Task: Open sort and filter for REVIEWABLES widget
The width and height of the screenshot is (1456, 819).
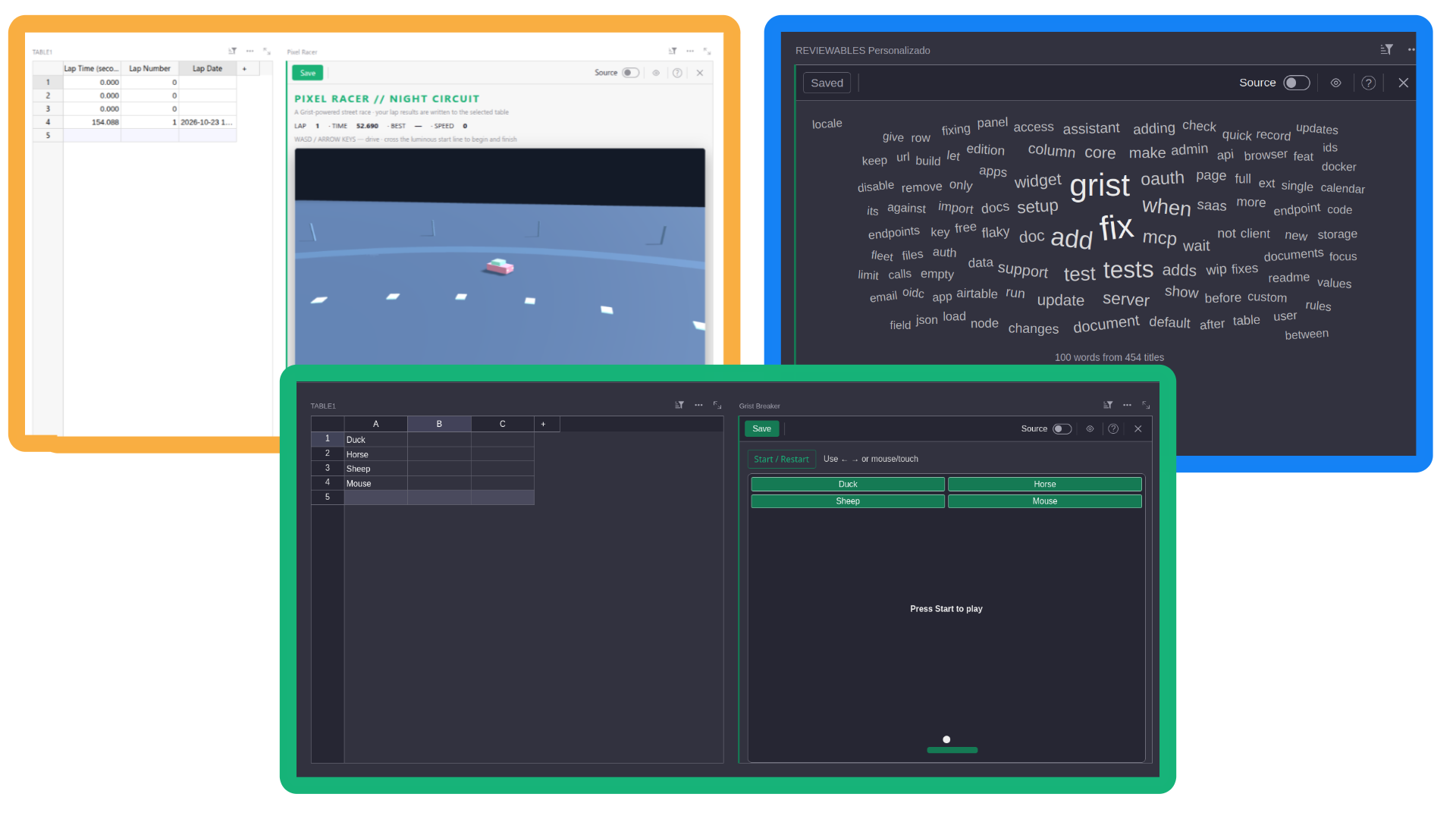Action: (x=1386, y=49)
